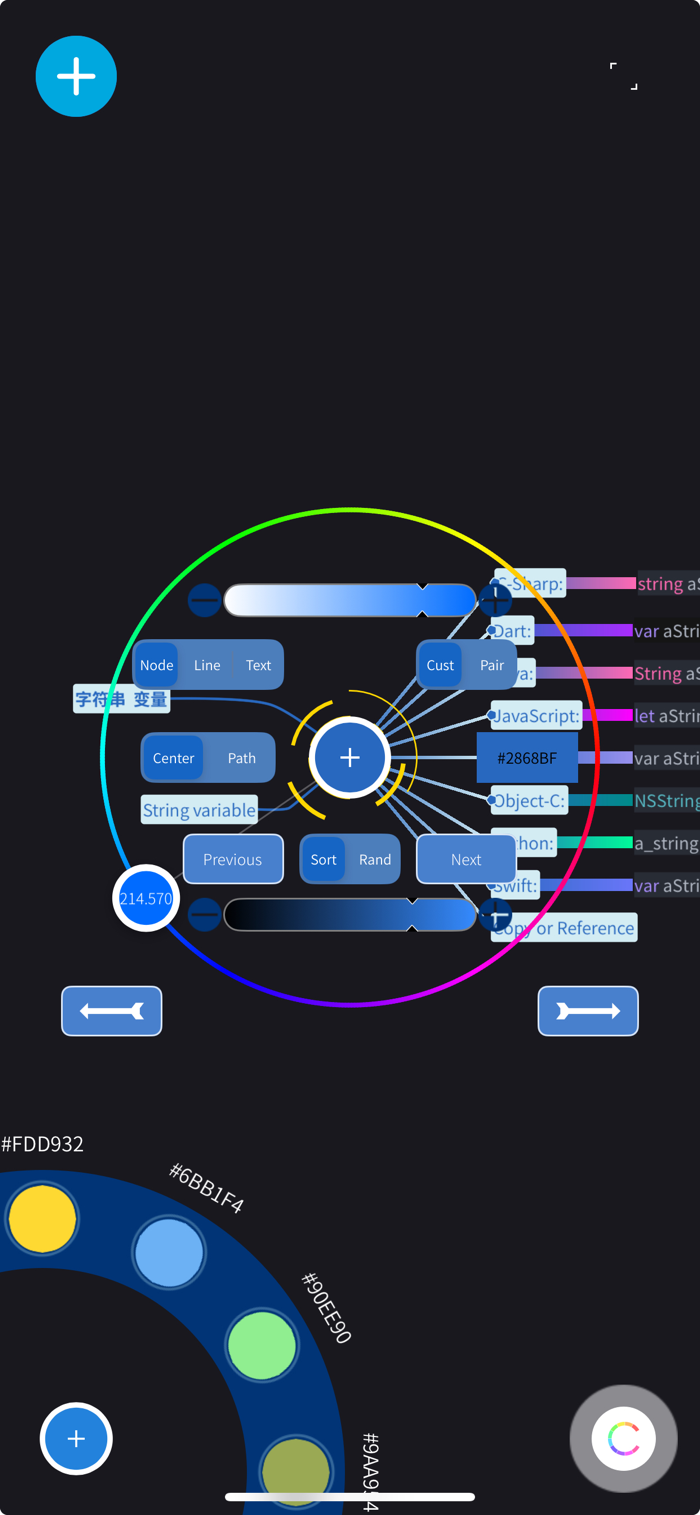The width and height of the screenshot is (700, 1515).
Task: Click the minus button of the black-to-blue slider
Action: point(204,914)
